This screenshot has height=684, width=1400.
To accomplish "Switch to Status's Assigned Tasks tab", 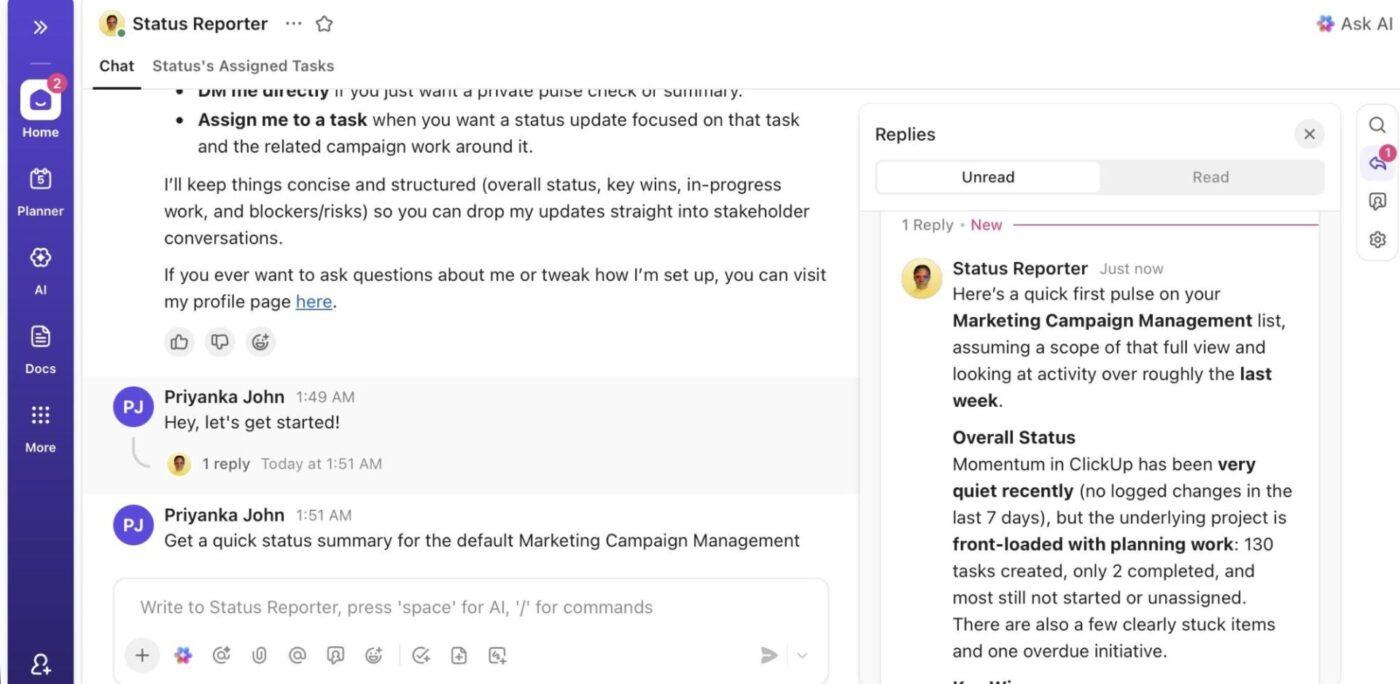I will coord(243,65).
